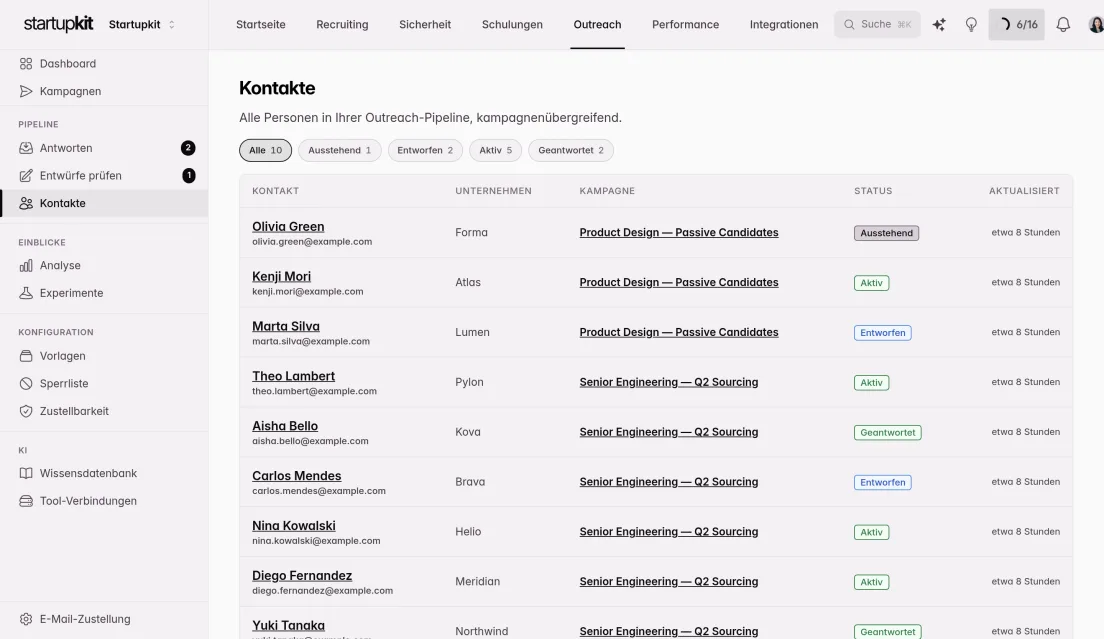The width and height of the screenshot is (1104, 639).
Task: Click the Aktiv badge in Kenji Mori's row
Action: [872, 283]
